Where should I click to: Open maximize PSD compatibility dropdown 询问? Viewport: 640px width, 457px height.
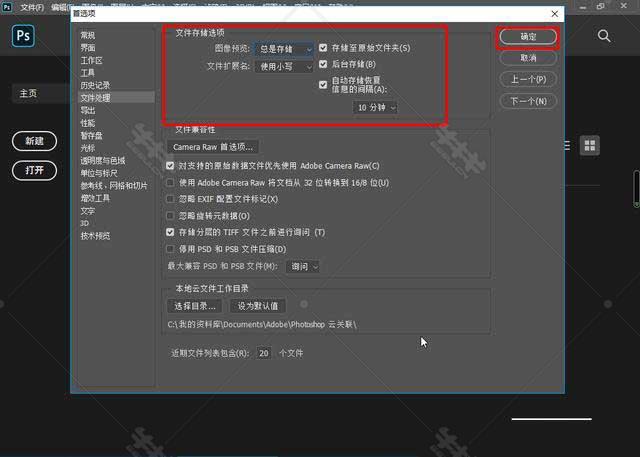click(303, 266)
